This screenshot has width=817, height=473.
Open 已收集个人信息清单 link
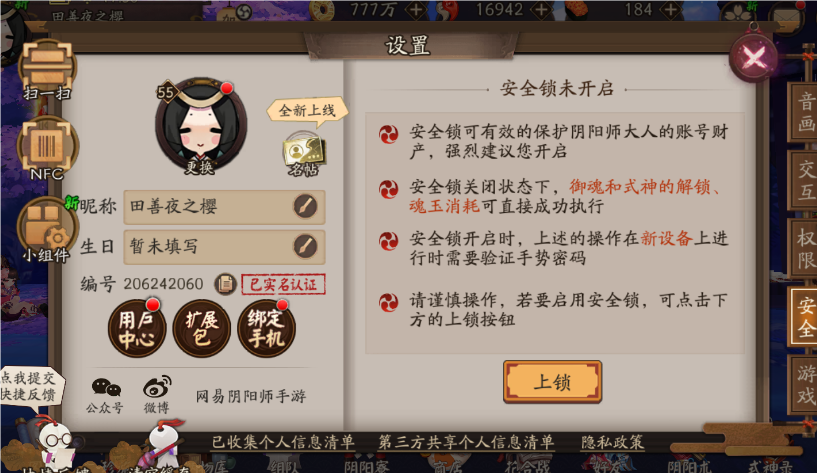(283, 442)
